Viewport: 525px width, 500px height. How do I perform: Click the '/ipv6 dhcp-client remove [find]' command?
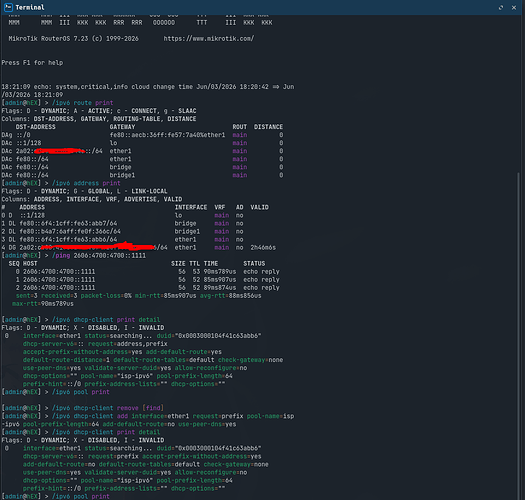pyautogui.click(x=108, y=408)
